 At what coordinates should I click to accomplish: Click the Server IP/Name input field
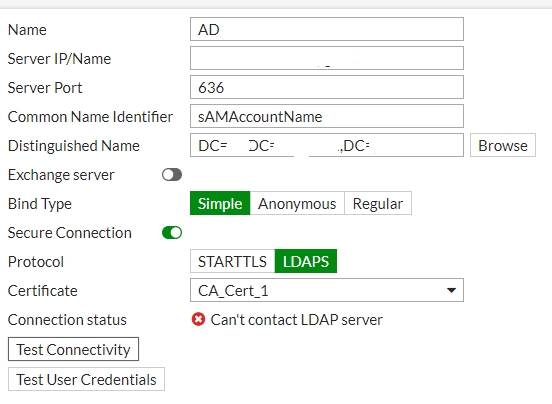pyautogui.click(x=327, y=58)
